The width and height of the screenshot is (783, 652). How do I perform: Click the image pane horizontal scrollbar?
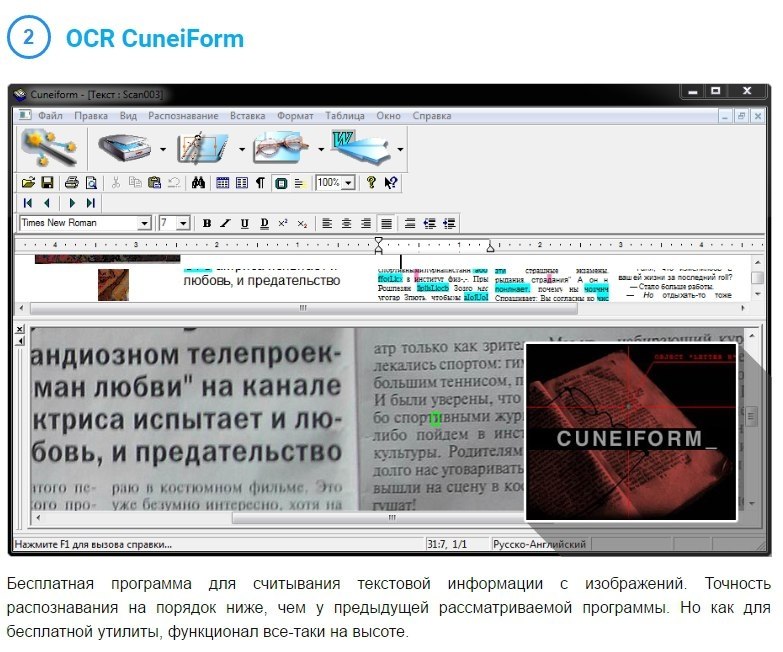point(392,518)
